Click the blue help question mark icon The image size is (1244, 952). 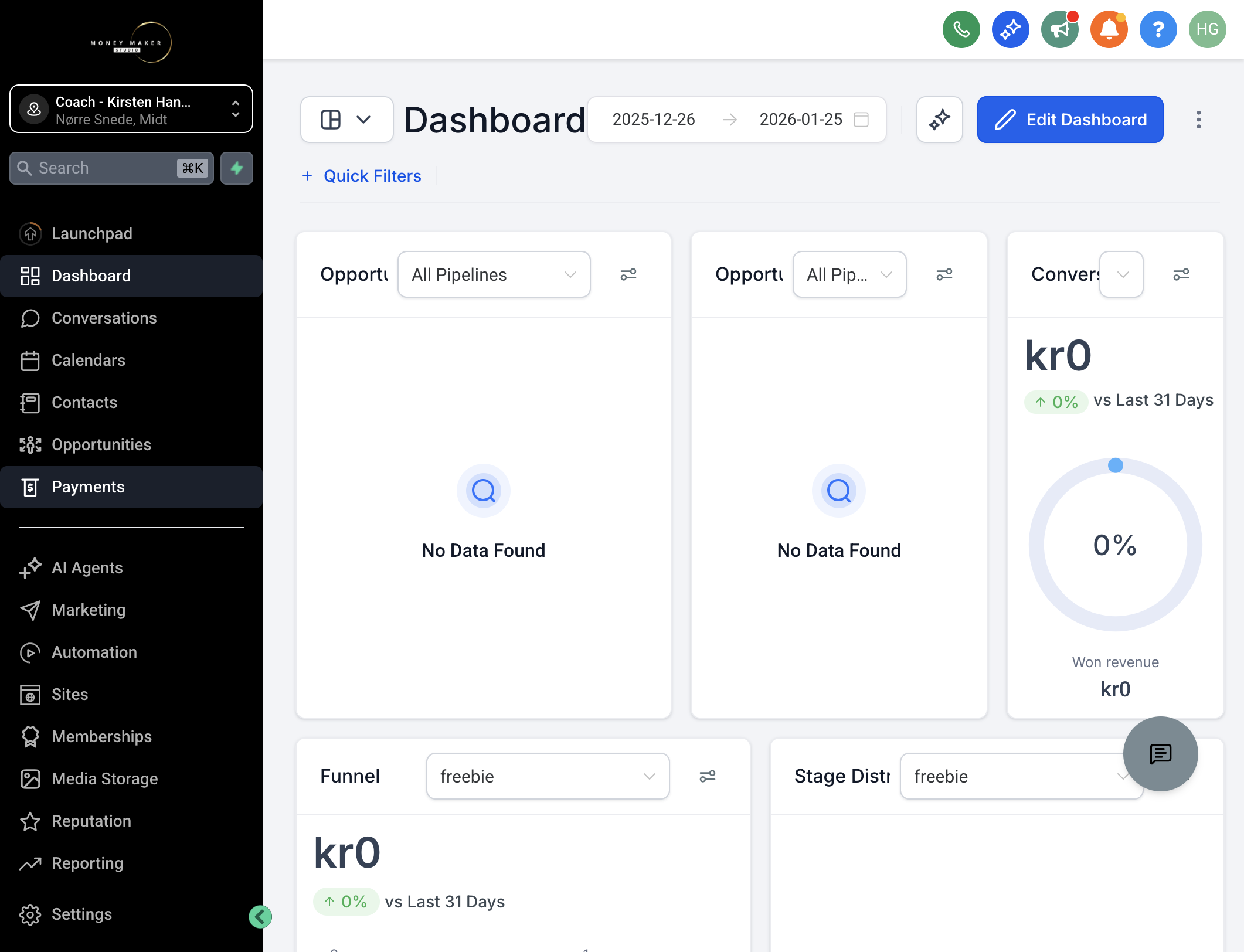tap(1158, 29)
